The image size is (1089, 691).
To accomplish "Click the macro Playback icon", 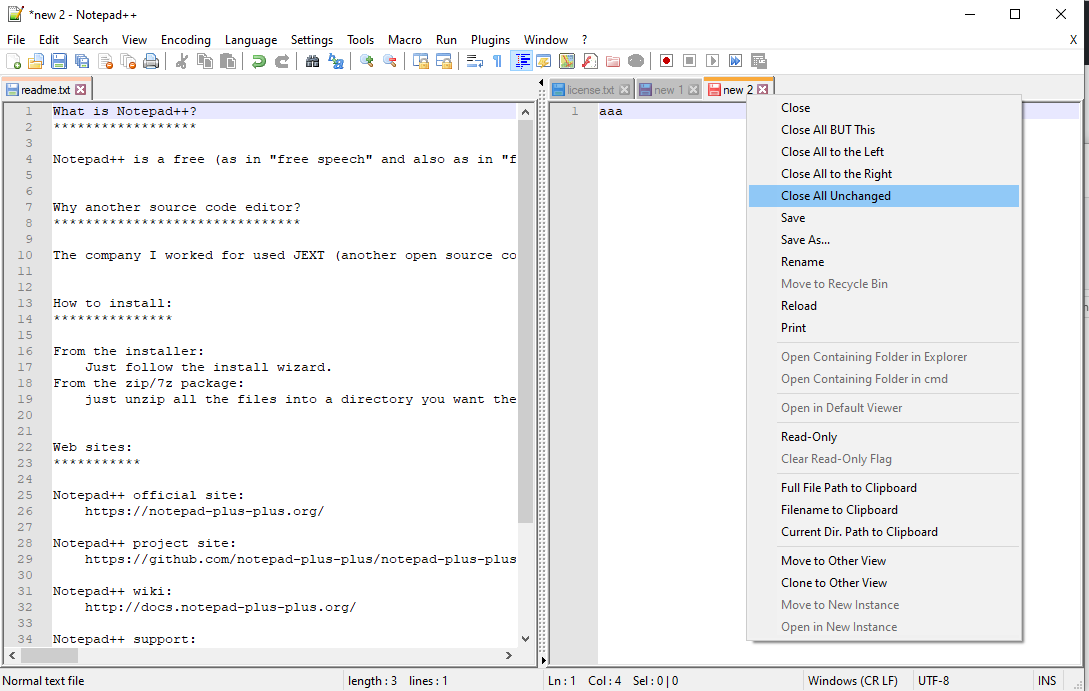I will (713, 61).
